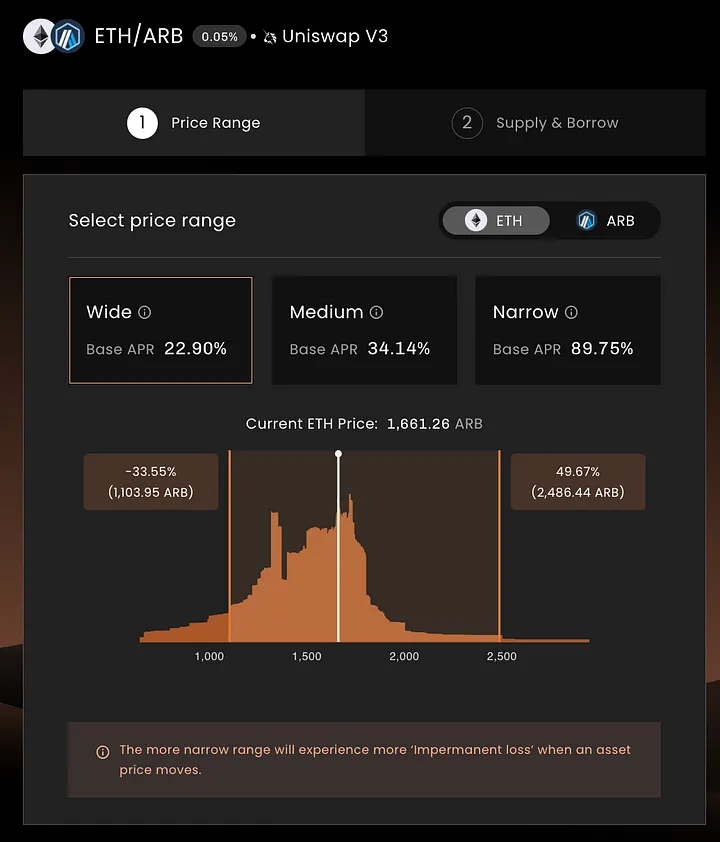Click the Uniswap unicorn icon

coord(270,37)
